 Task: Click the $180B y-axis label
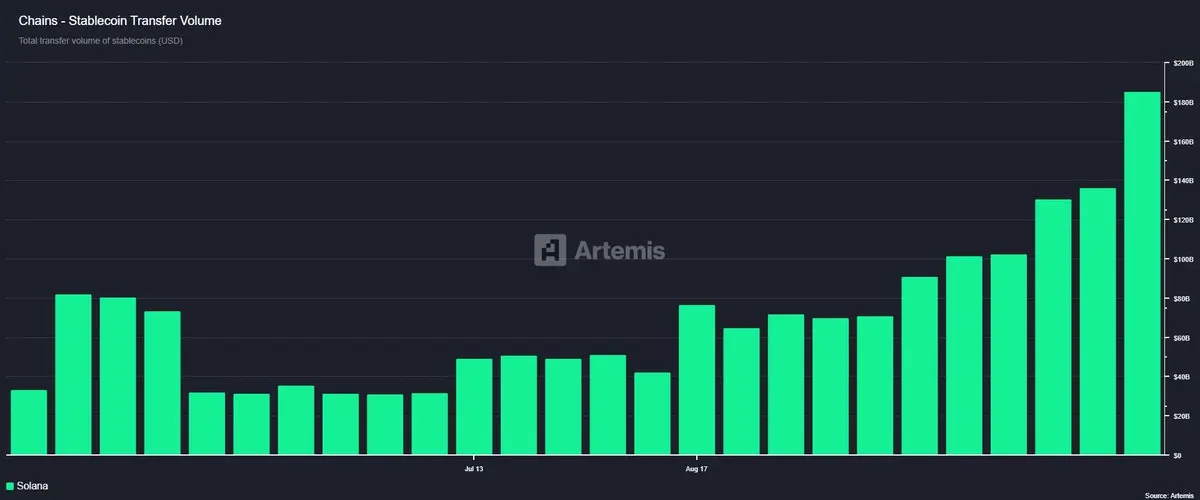pyautogui.click(x=1182, y=103)
